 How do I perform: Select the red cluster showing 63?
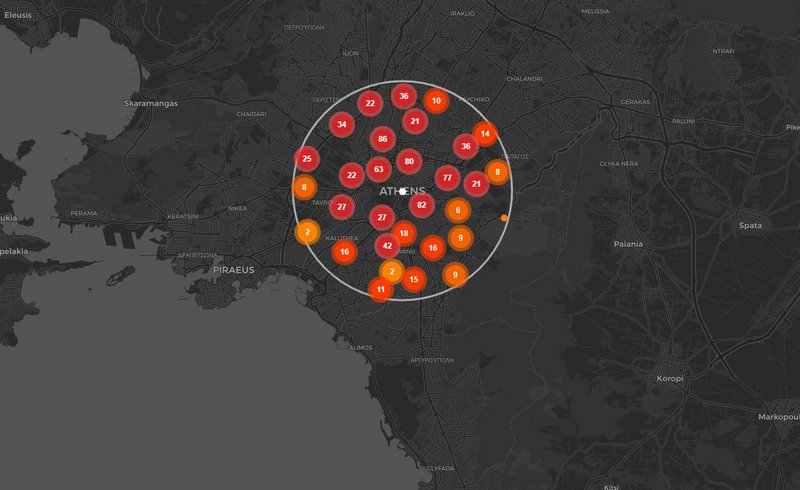(378, 169)
